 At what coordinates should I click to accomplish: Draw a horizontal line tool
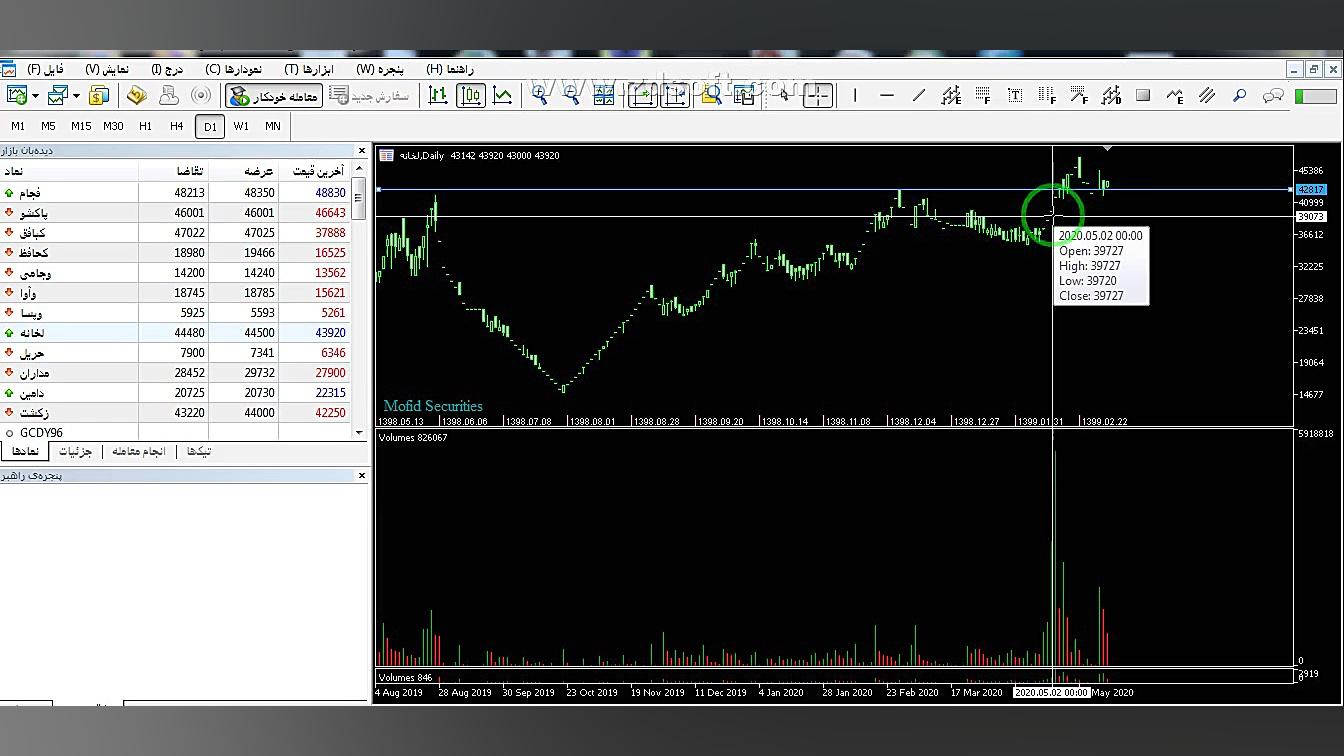click(x=887, y=95)
